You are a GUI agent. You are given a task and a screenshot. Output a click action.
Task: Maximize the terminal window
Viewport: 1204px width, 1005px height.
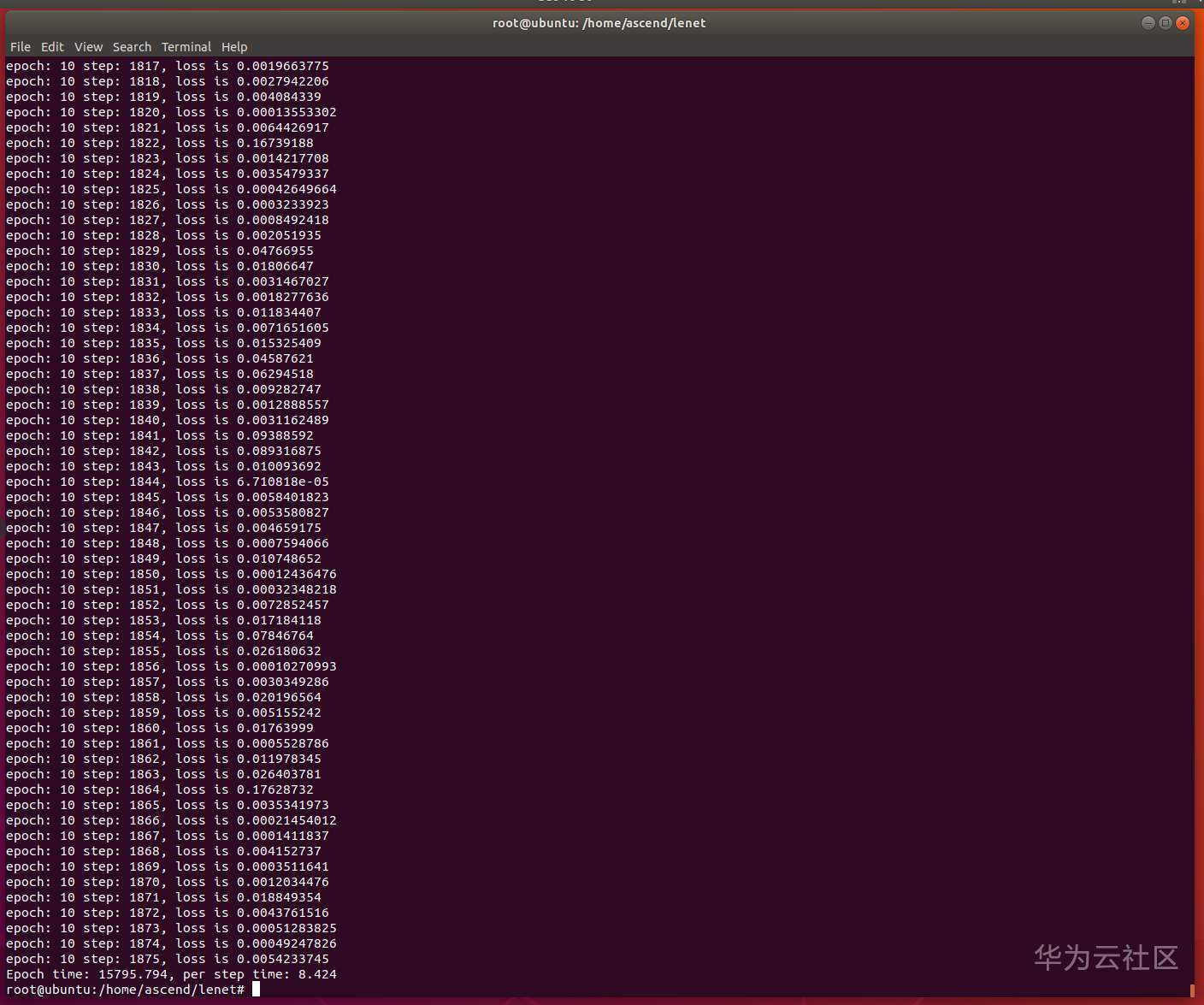(x=1166, y=23)
